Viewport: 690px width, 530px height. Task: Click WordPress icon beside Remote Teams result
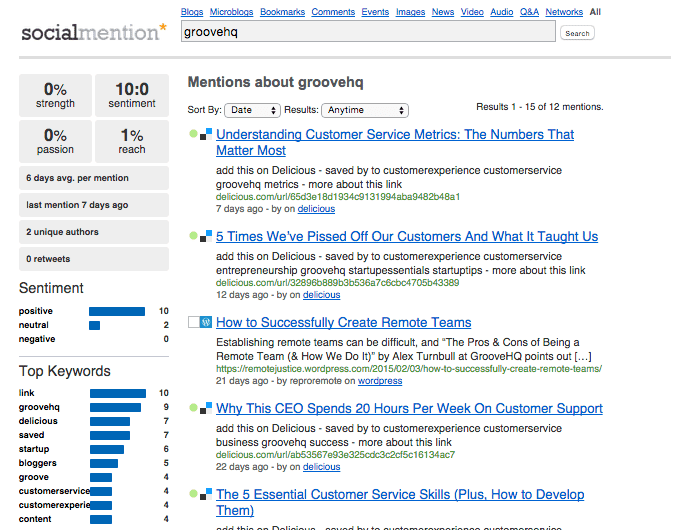click(x=206, y=322)
